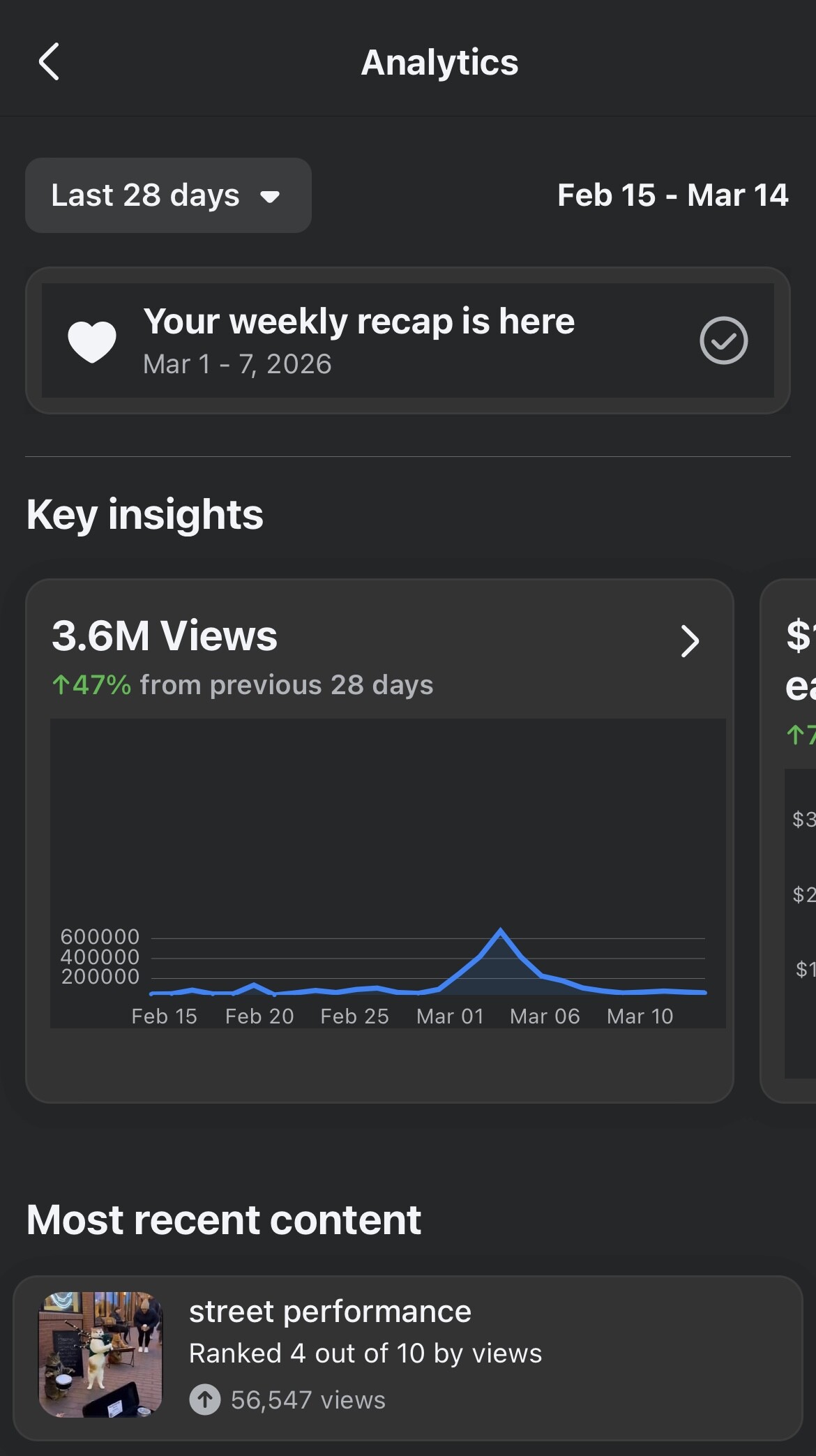Image resolution: width=816 pixels, height=1456 pixels.
Task: Tap the heart icon in weekly recap
Action: click(x=91, y=341)
